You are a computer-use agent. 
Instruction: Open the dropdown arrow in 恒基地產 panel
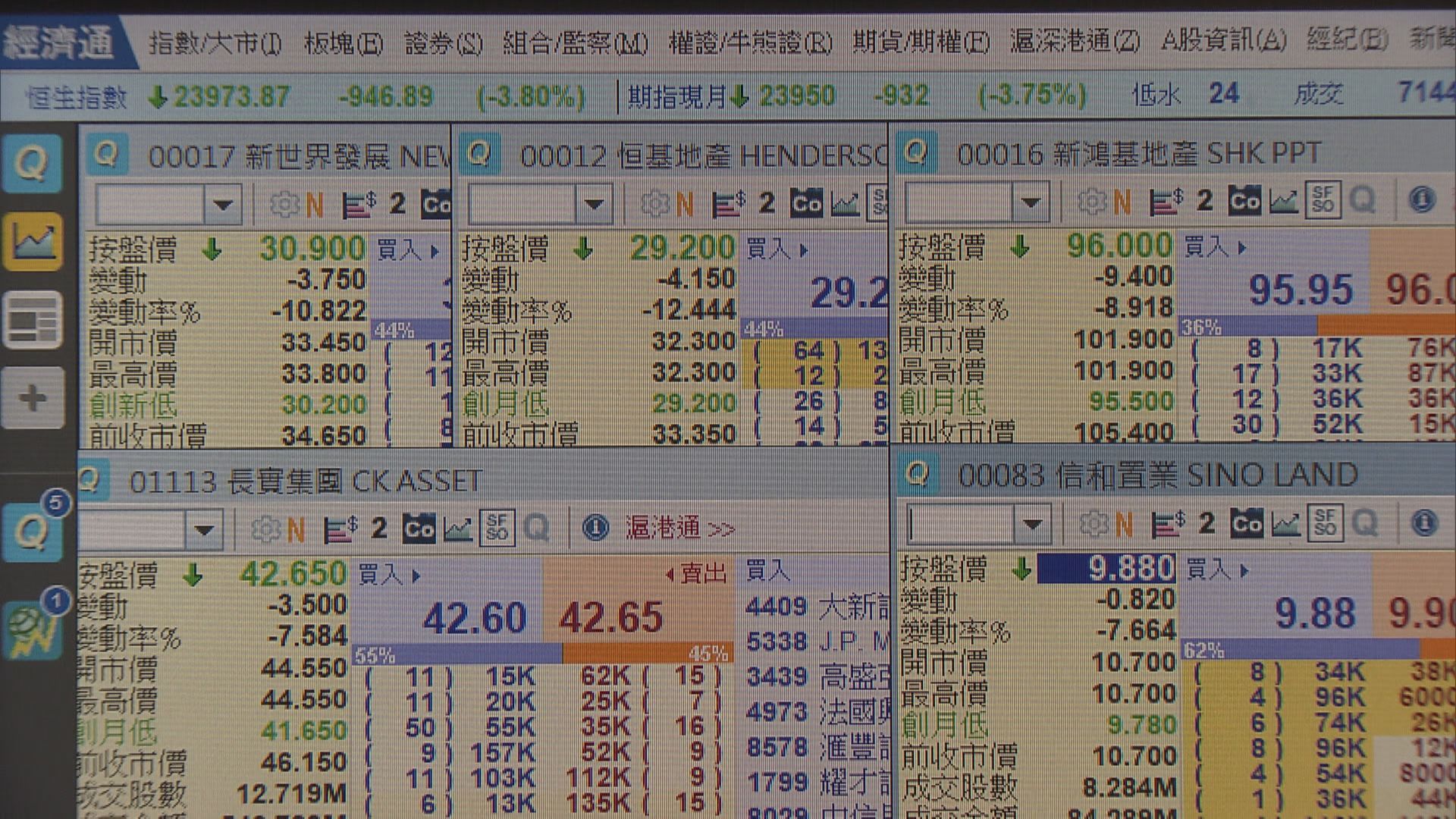(593, 203)
